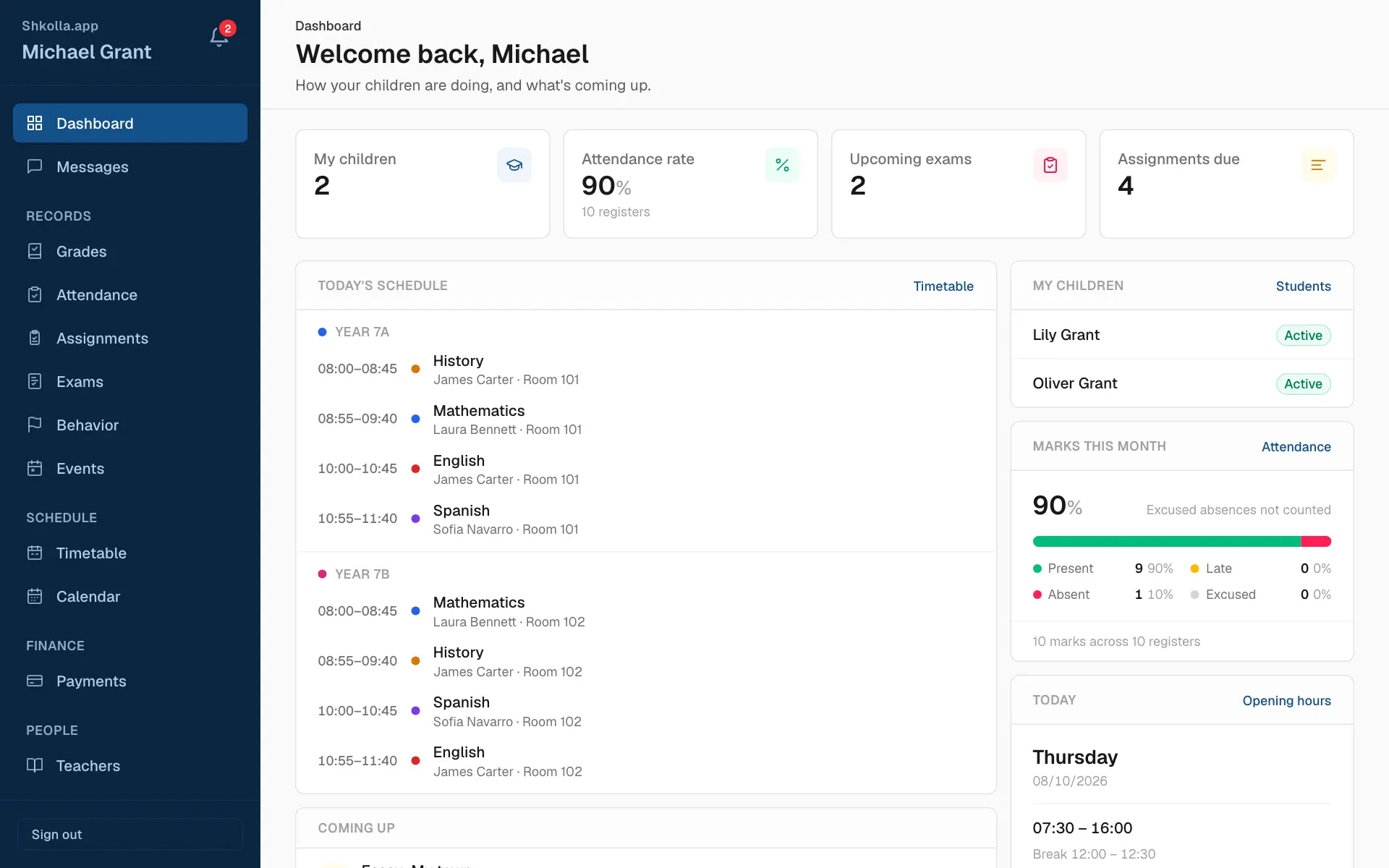Follow the Students link in My Children
This screenshot has width=1389, height=868.
coord(1303,286)
